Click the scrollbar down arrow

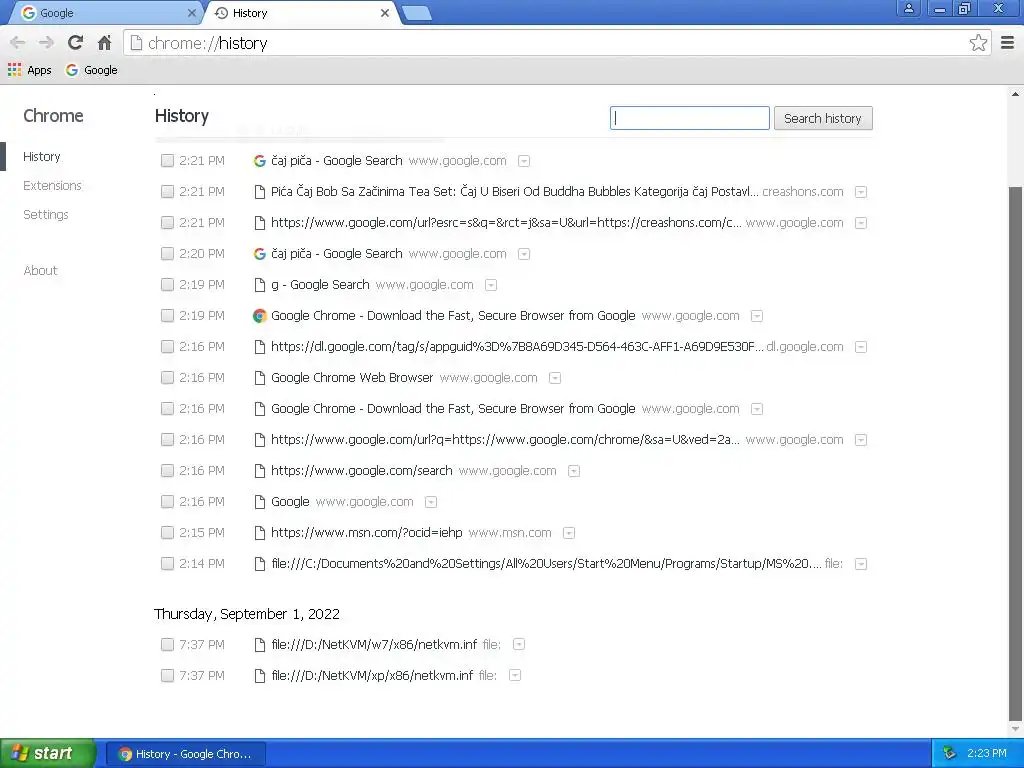[1016, 729]
